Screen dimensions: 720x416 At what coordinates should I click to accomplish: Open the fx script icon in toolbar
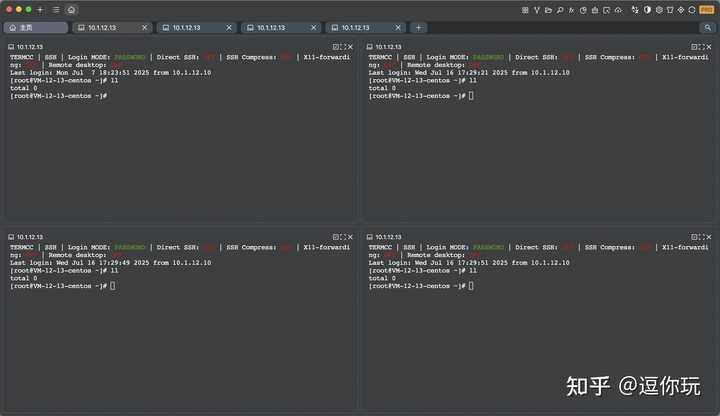pos(571,10)
